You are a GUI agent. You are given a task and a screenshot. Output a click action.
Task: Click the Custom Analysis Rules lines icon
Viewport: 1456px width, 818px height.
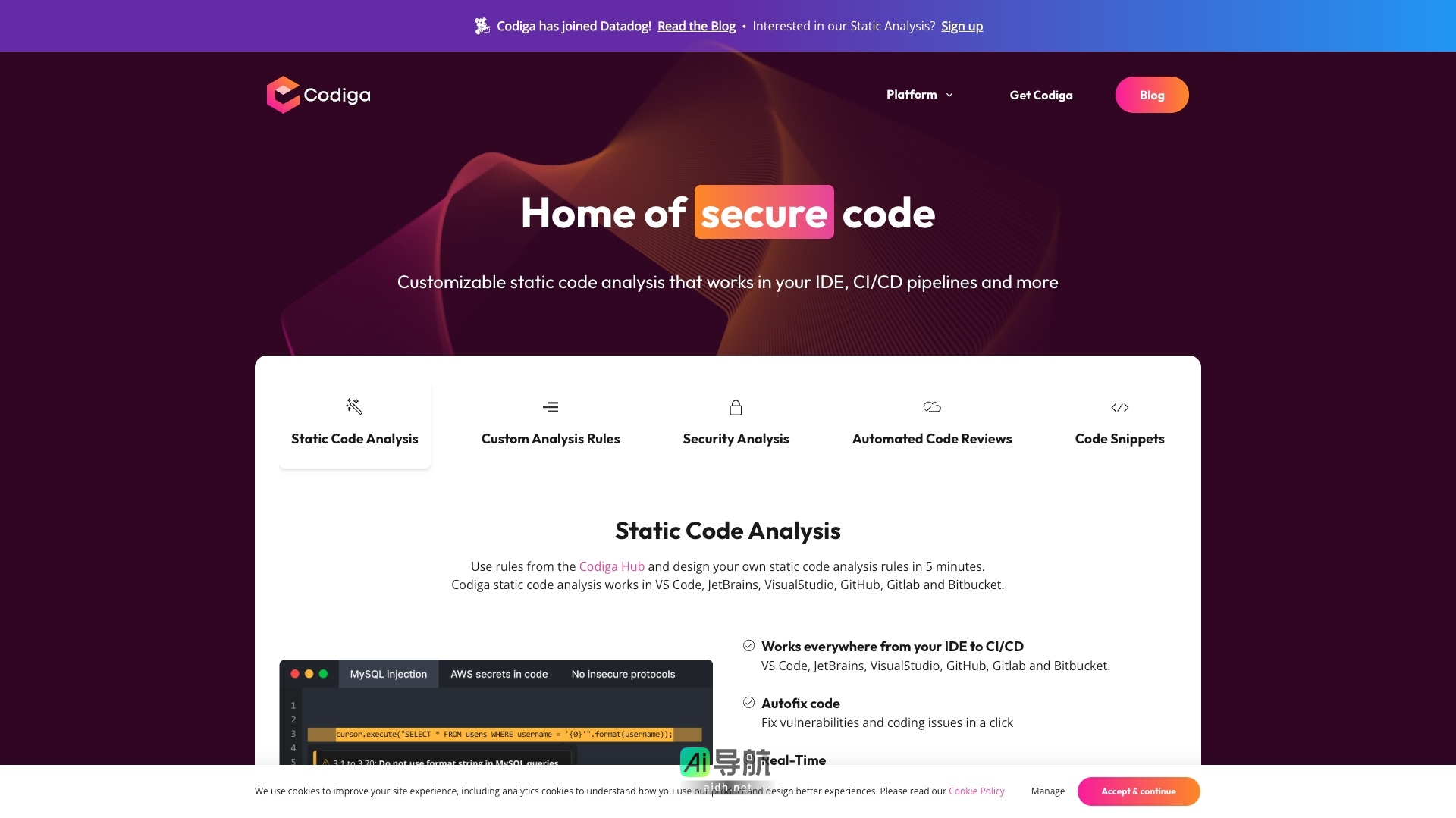pyautogui.click(x=551, y=407)
